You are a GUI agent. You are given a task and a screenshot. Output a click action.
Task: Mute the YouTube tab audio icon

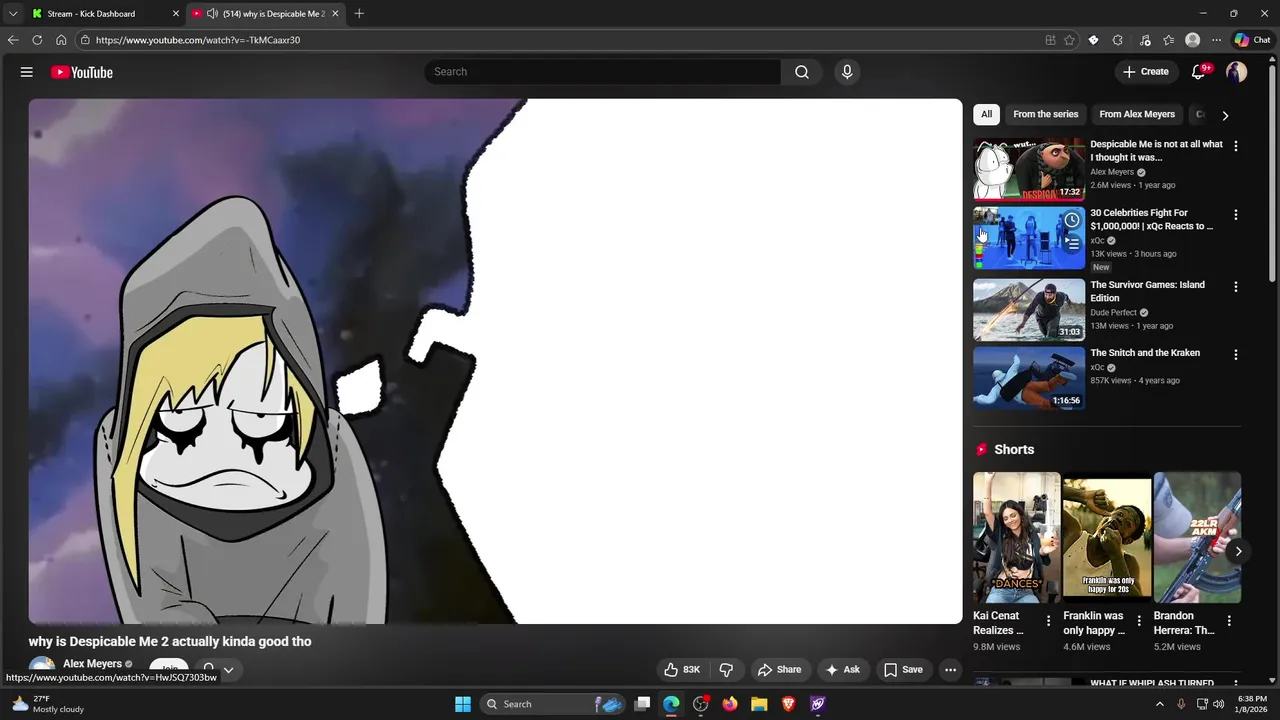(x=212, y=14)
